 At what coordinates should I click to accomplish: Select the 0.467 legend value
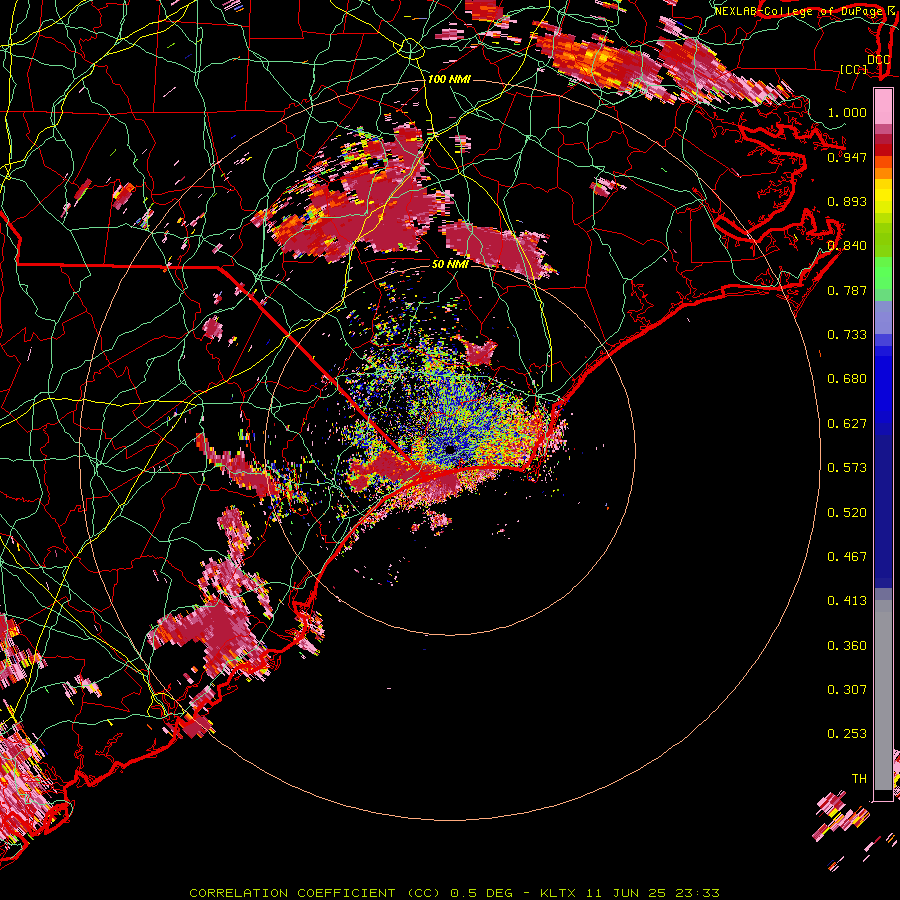(847, 556)
